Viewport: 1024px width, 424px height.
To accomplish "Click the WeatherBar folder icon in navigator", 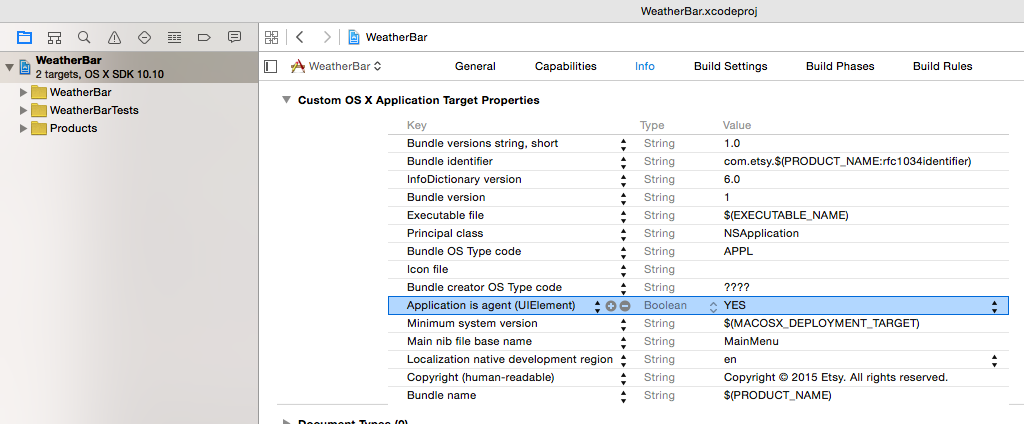I will [39, 92].
